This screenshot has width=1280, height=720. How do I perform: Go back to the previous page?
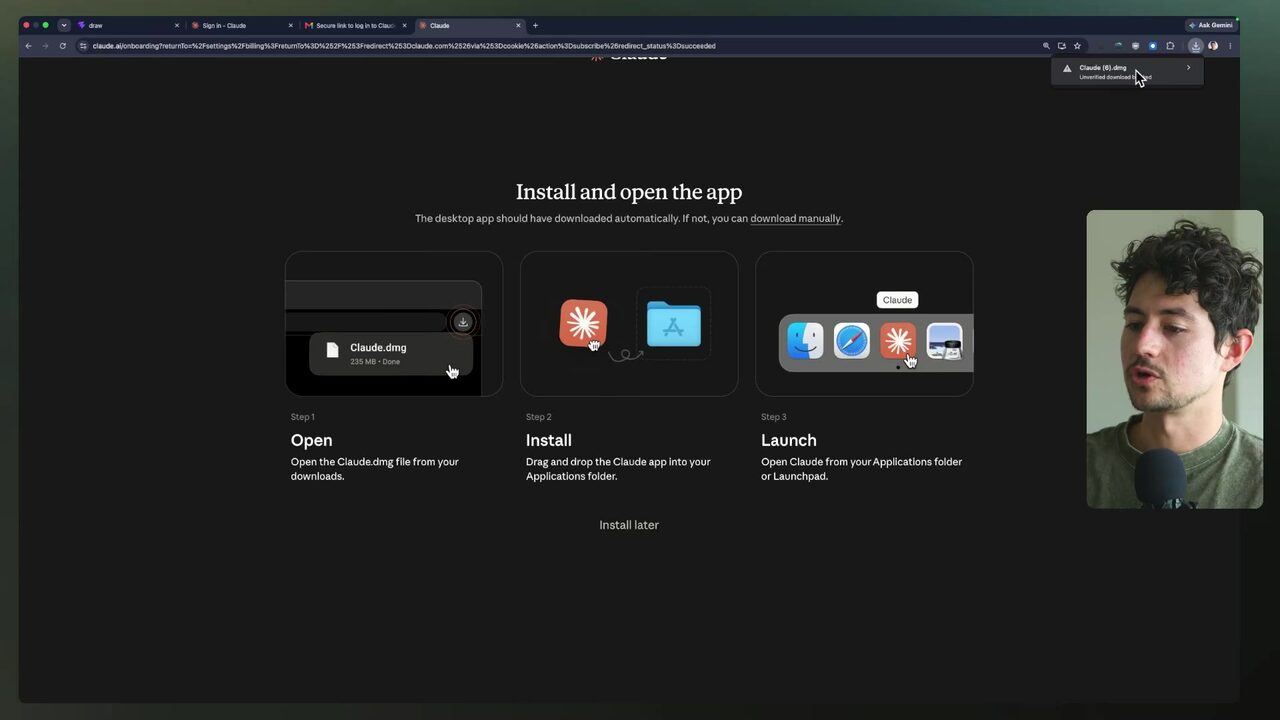[x=28, y=46]
